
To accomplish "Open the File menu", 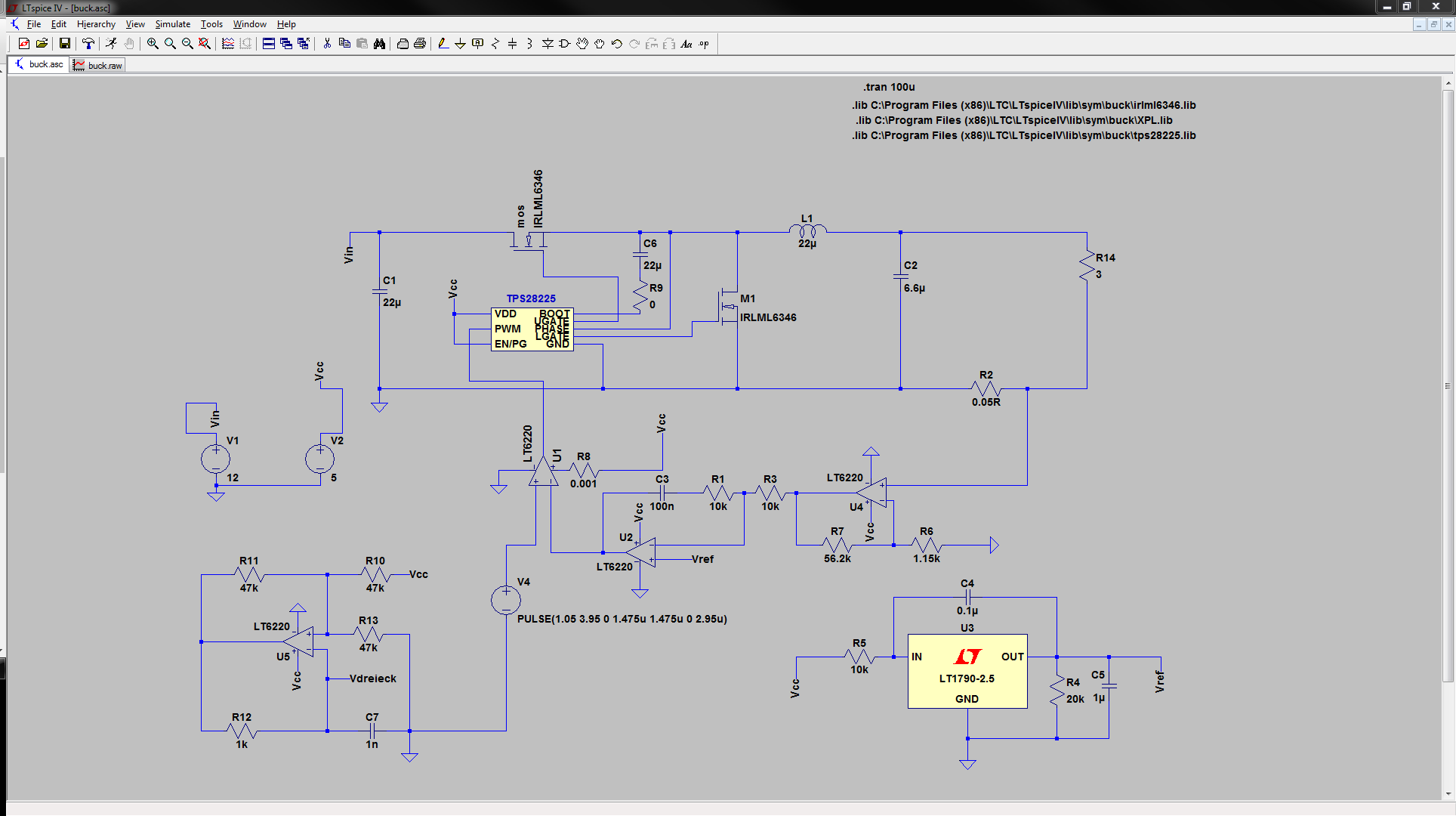I will coord(34,24).
